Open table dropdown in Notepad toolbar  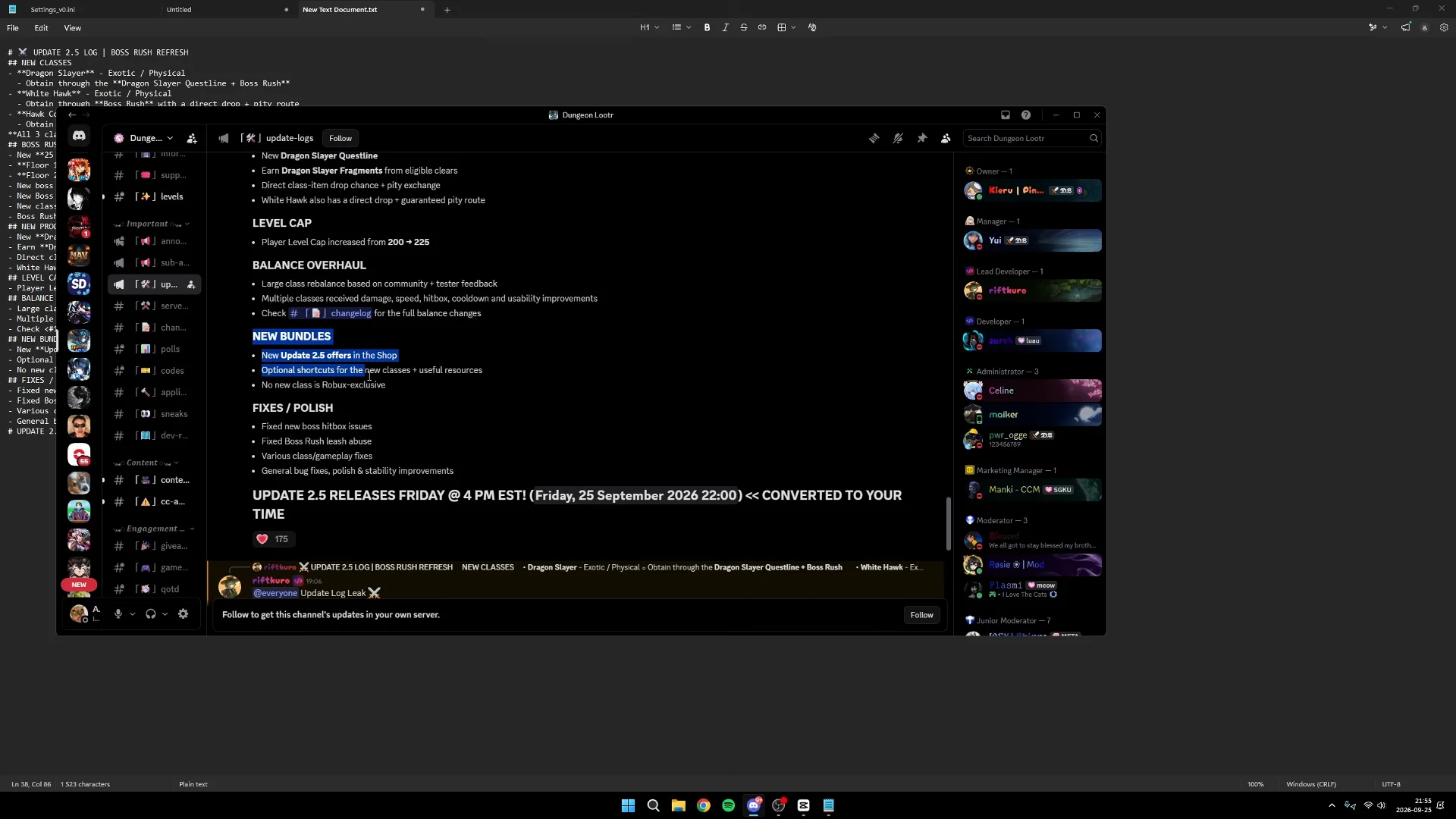point(786,27)
